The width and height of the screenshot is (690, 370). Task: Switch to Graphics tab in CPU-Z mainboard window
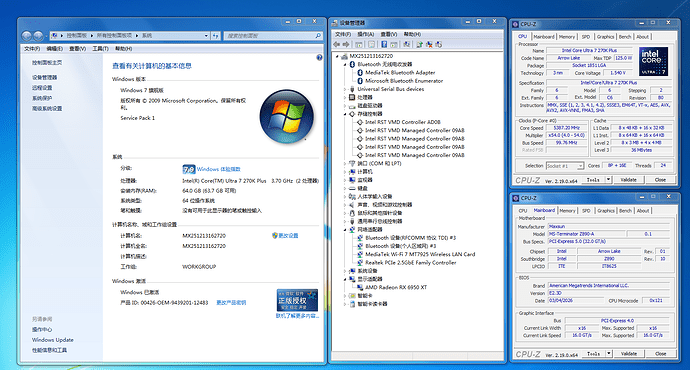coord(606,211)
